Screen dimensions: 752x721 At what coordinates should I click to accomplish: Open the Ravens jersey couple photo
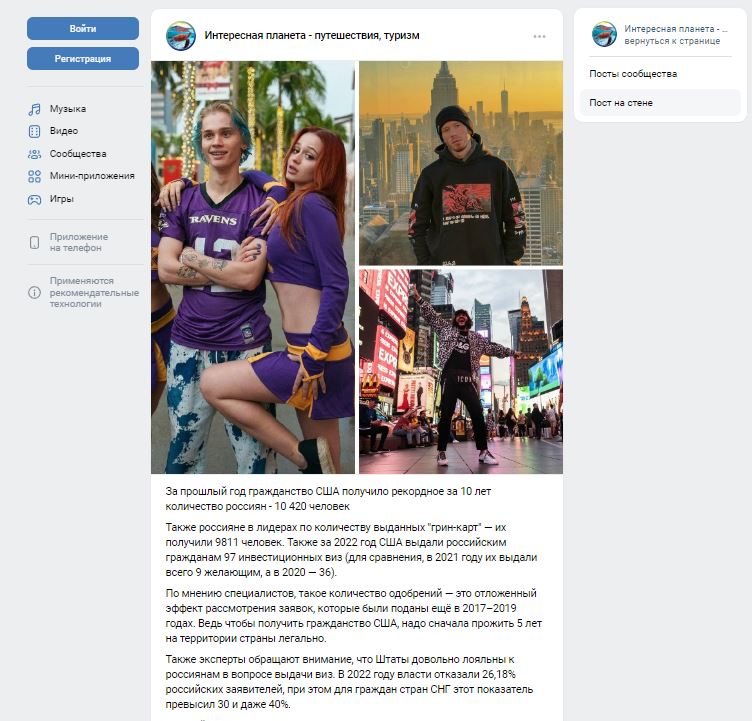(253, 267)
